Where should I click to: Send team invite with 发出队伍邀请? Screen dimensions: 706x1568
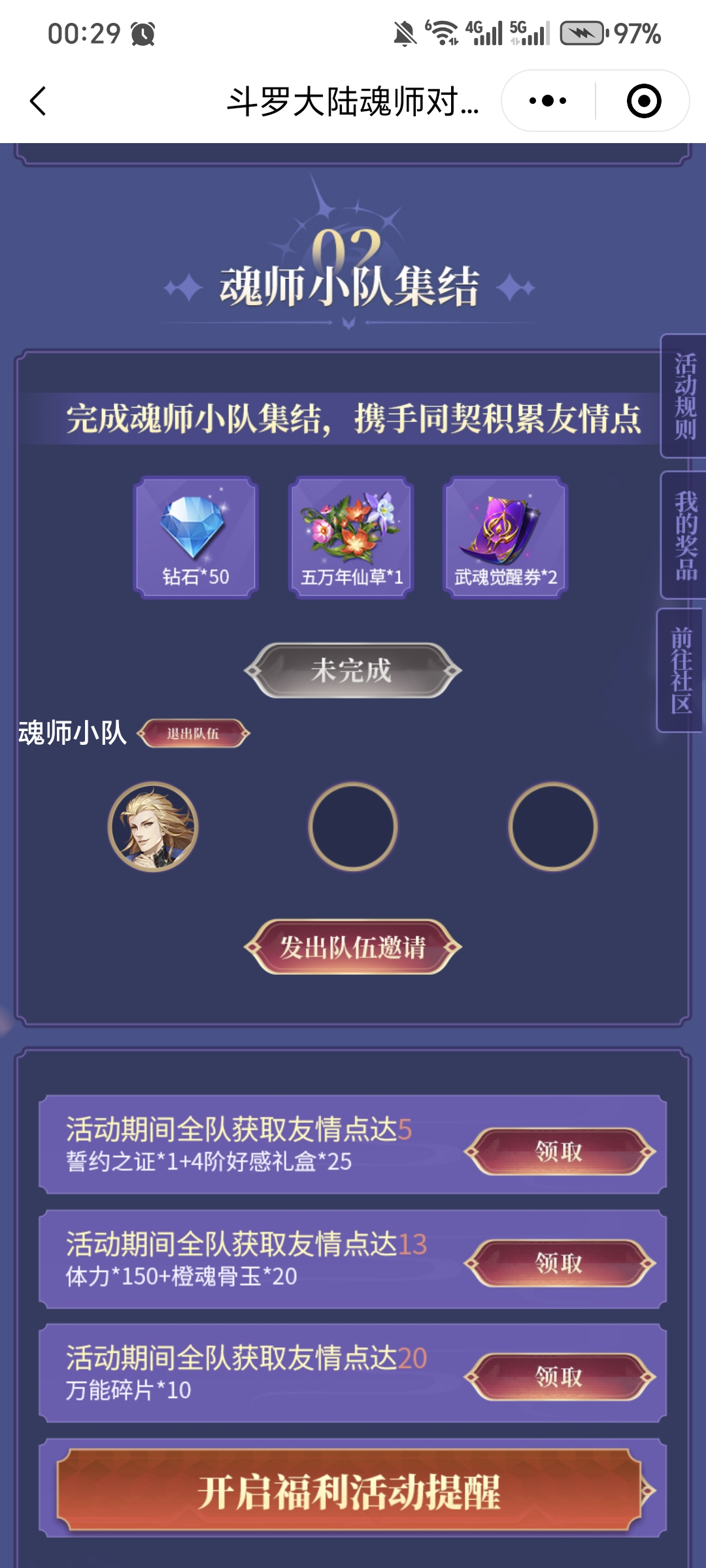[352, 947]
